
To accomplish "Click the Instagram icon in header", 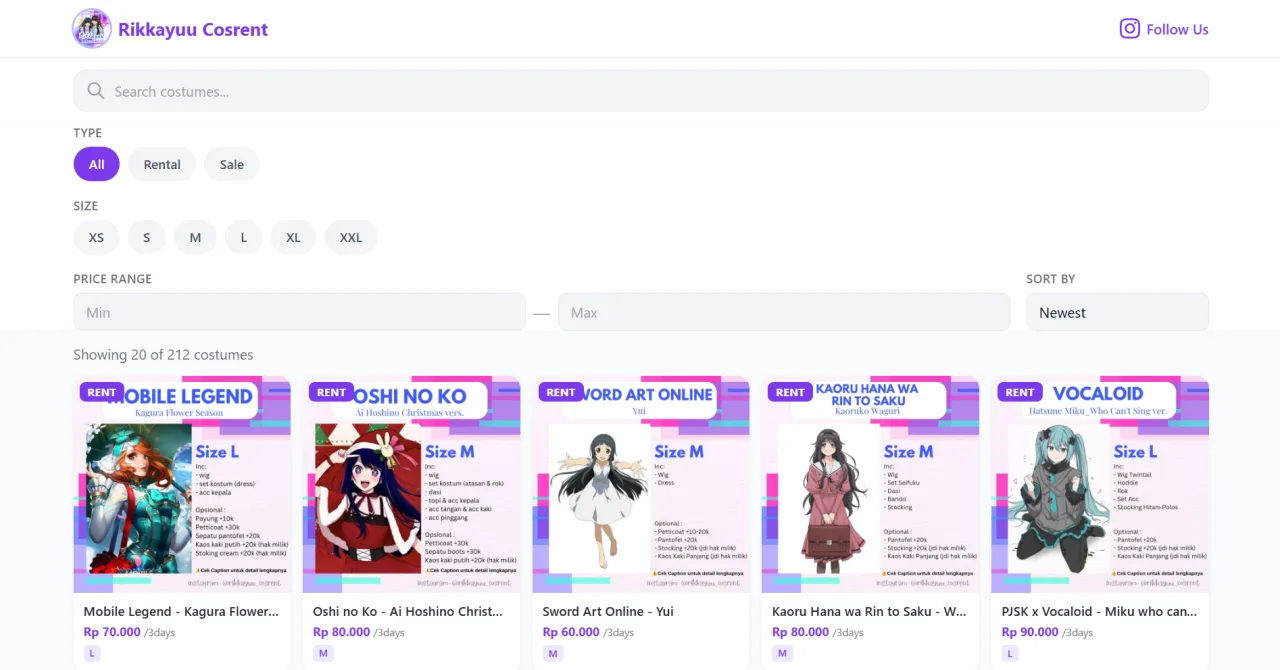I will [x=1129, y=29].
